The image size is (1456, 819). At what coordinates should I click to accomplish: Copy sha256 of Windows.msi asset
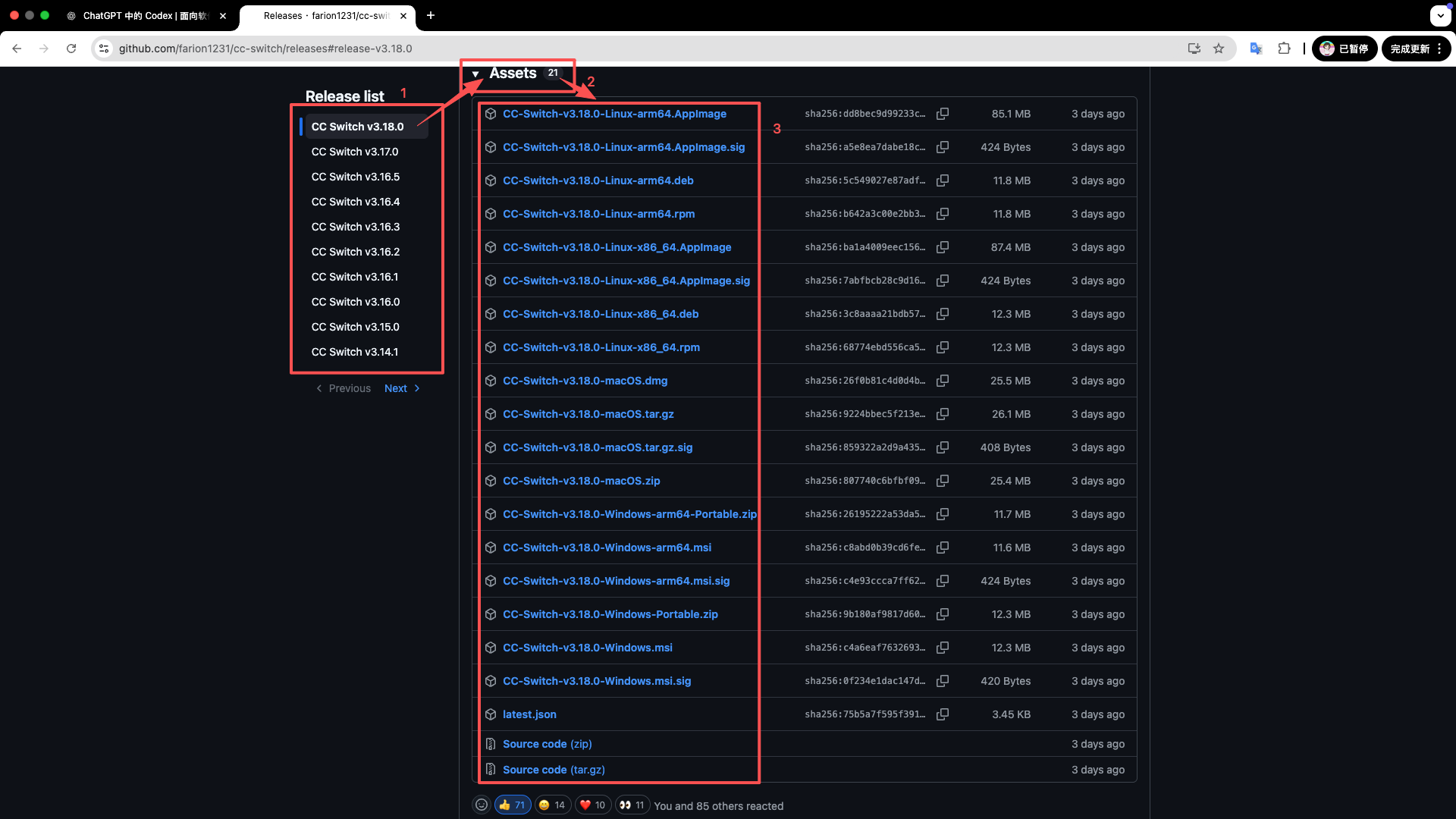point(943,648)
